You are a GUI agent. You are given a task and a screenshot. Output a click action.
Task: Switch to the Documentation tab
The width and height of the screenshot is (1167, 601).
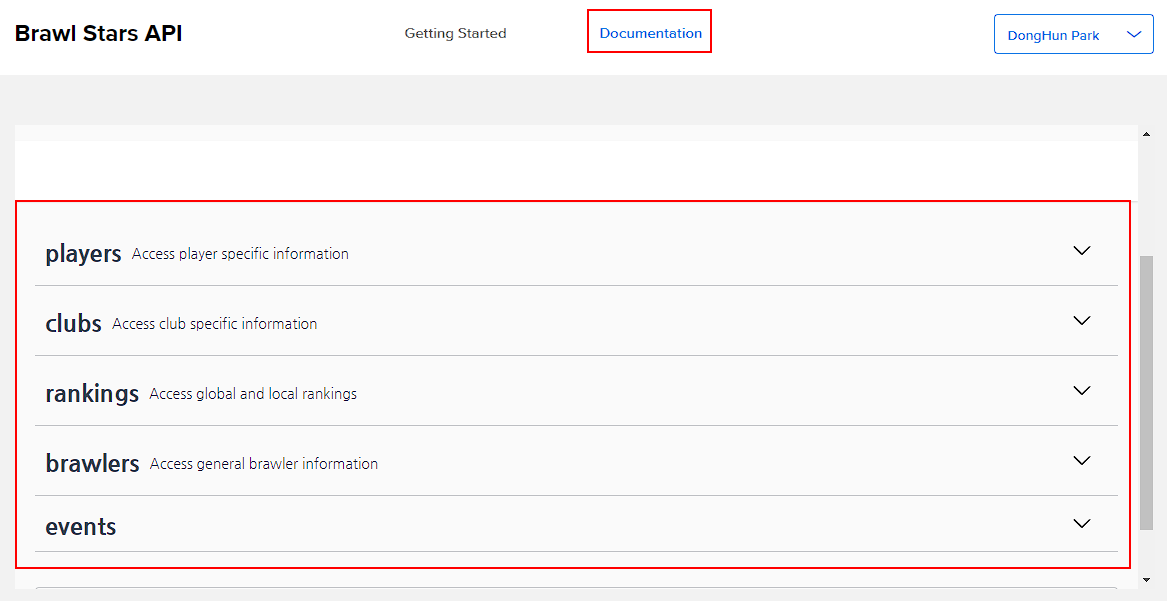point(650,33)
